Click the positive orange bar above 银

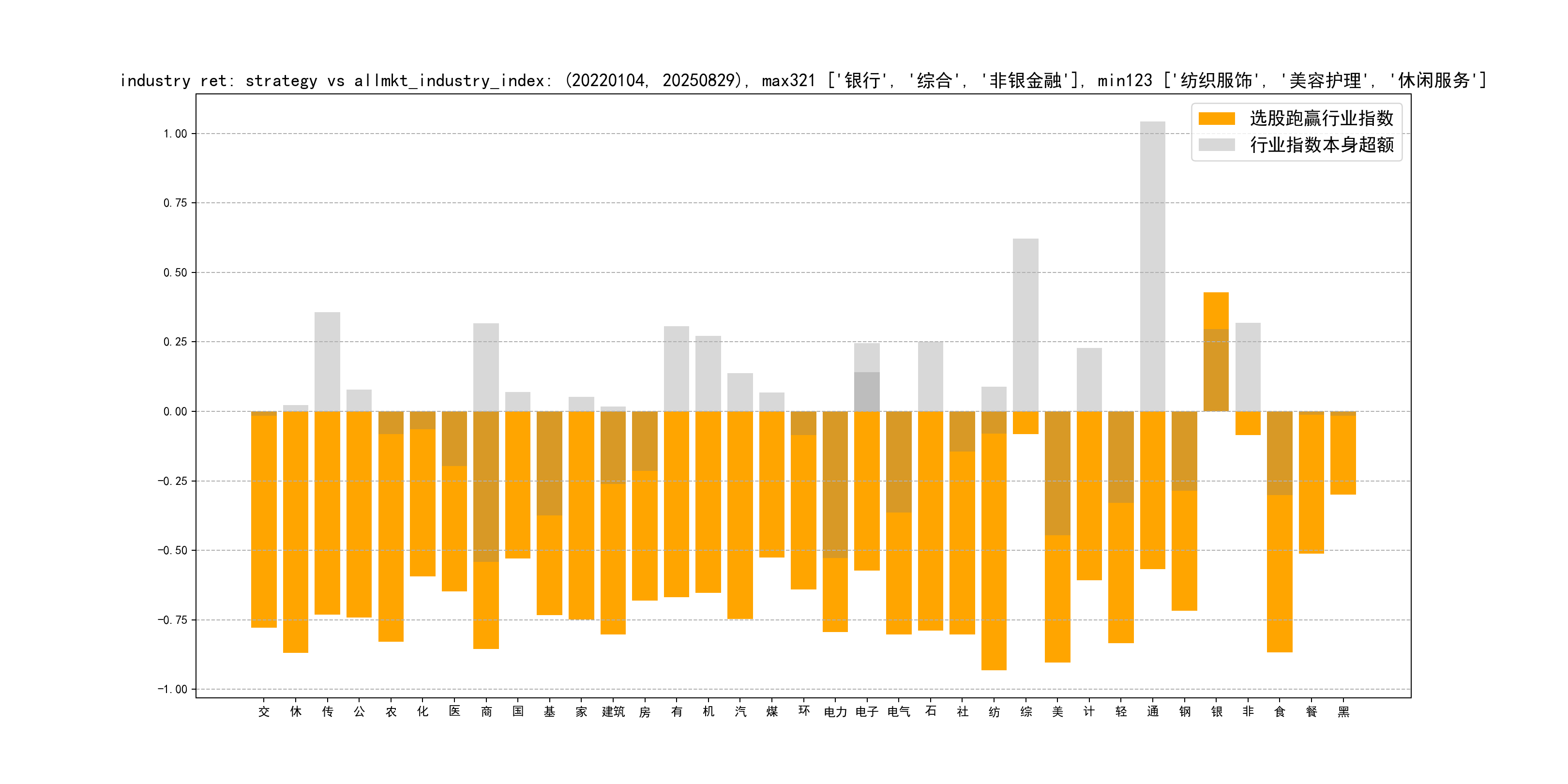click(1216, 310)
